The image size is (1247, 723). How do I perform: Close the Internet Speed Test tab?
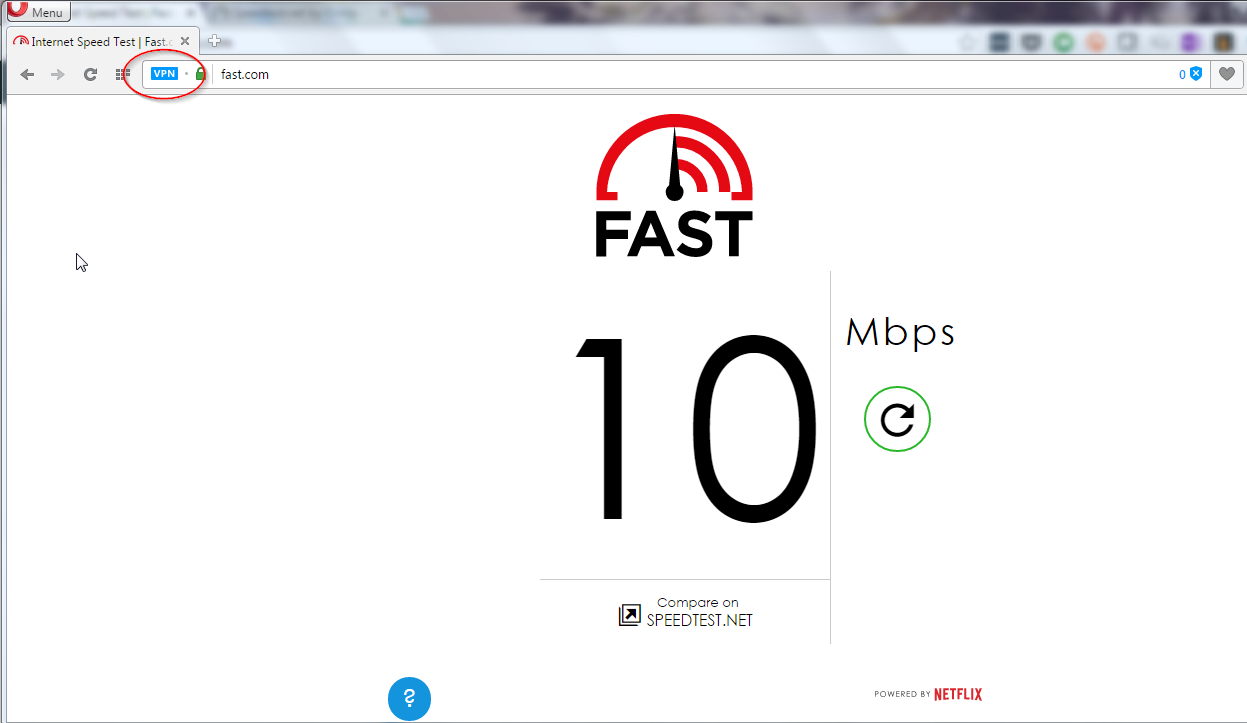coord(185,42)
